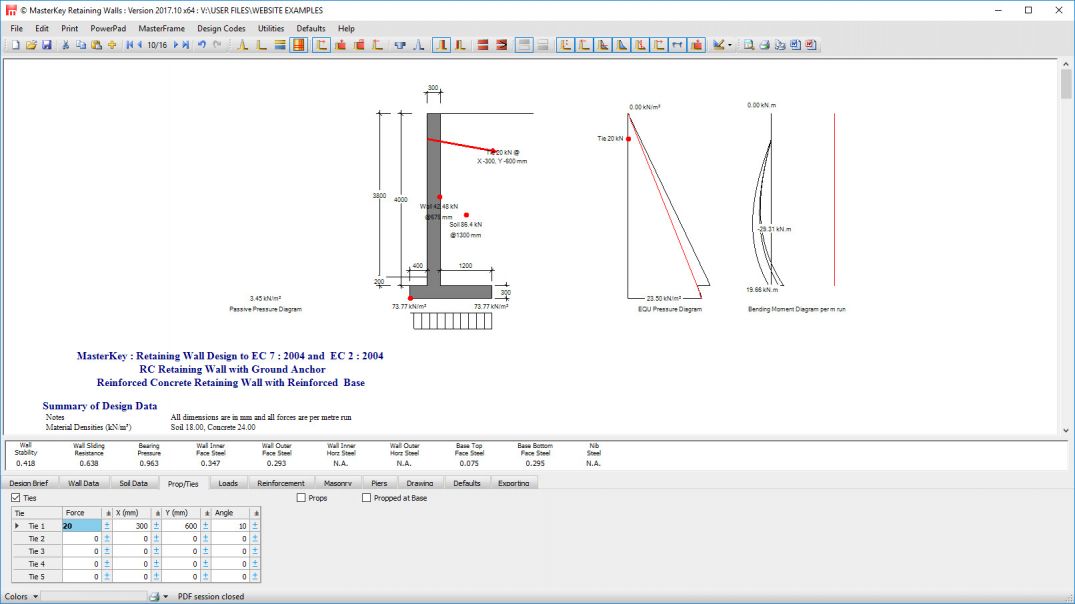
Task: Click the printer icon in the top toolbar
Action: point(764,45)
